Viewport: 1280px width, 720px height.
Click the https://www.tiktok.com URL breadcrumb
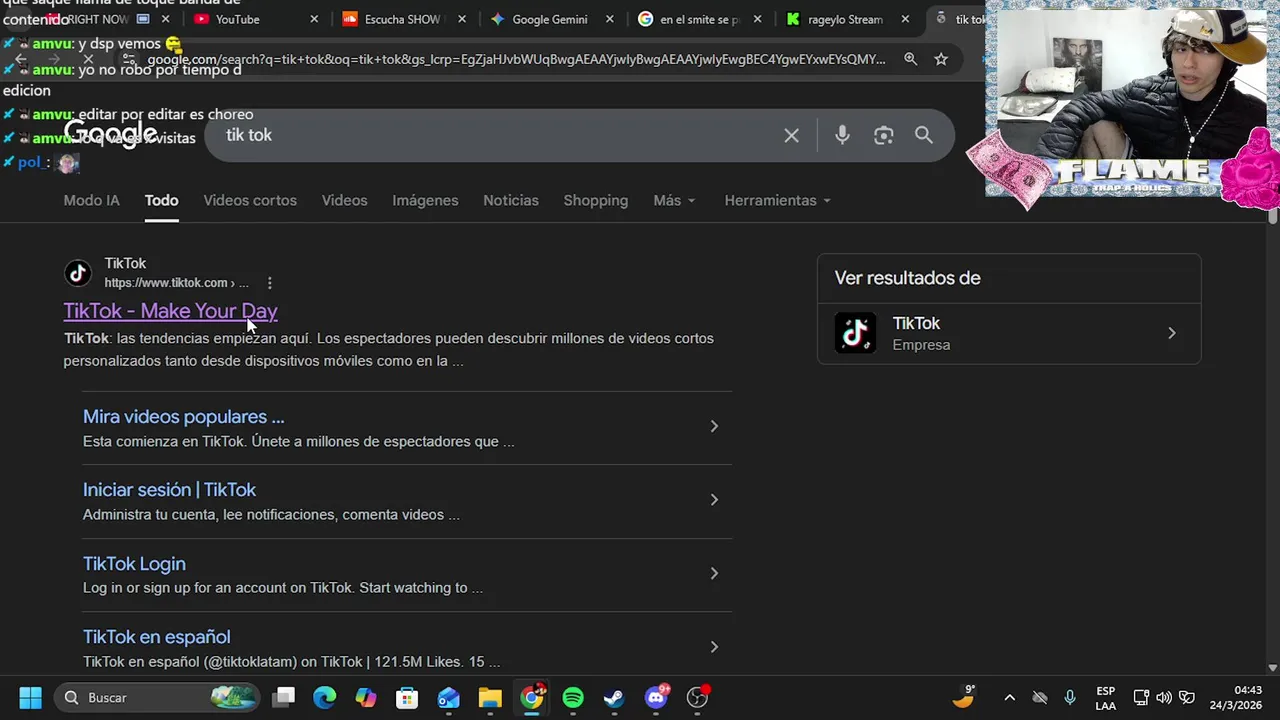coord(176,283)
